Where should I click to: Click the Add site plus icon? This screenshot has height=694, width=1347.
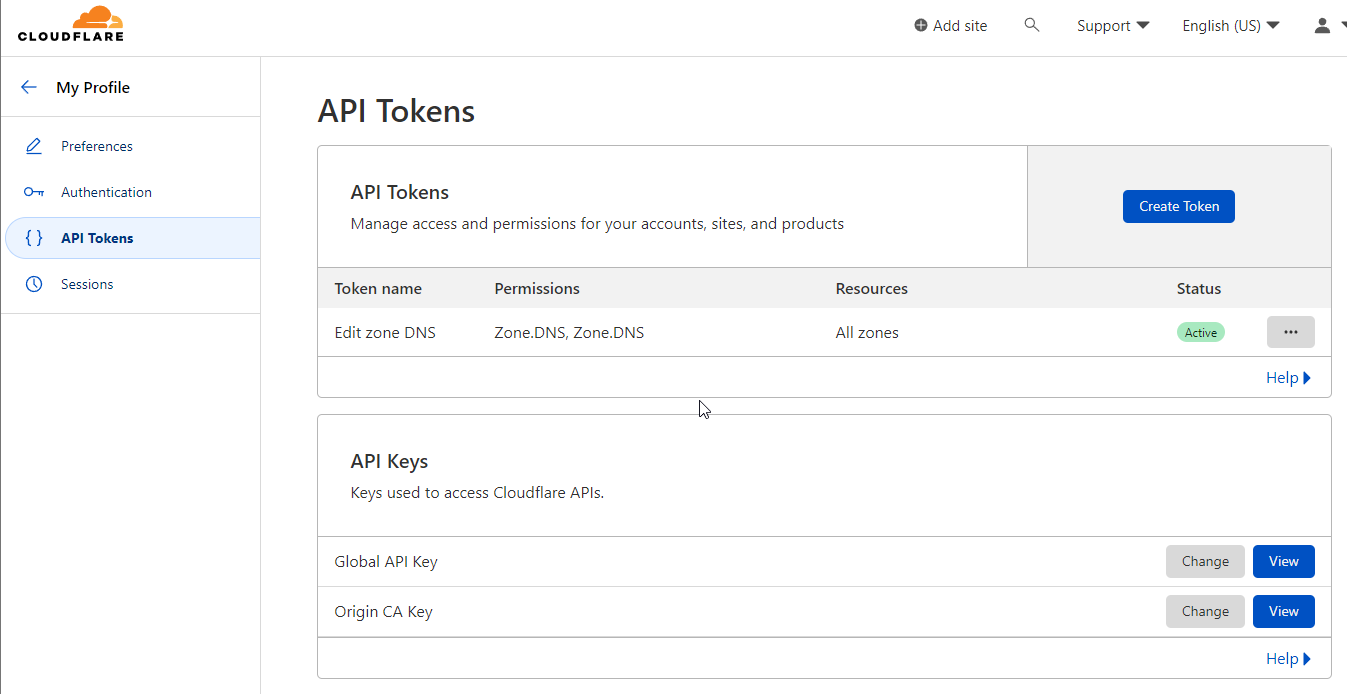(x=921, y=26)
